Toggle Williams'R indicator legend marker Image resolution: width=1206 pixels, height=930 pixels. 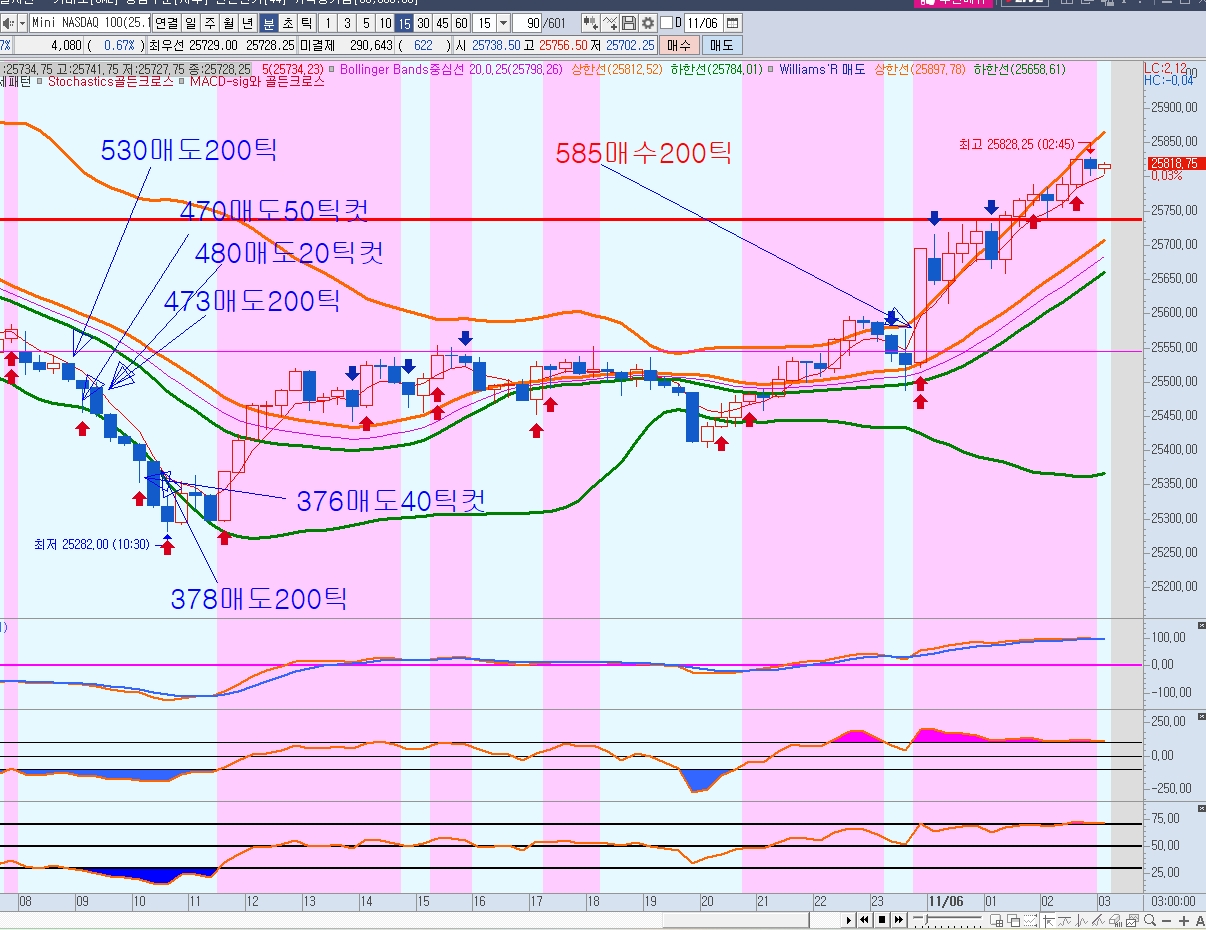[x=773, y=70]
